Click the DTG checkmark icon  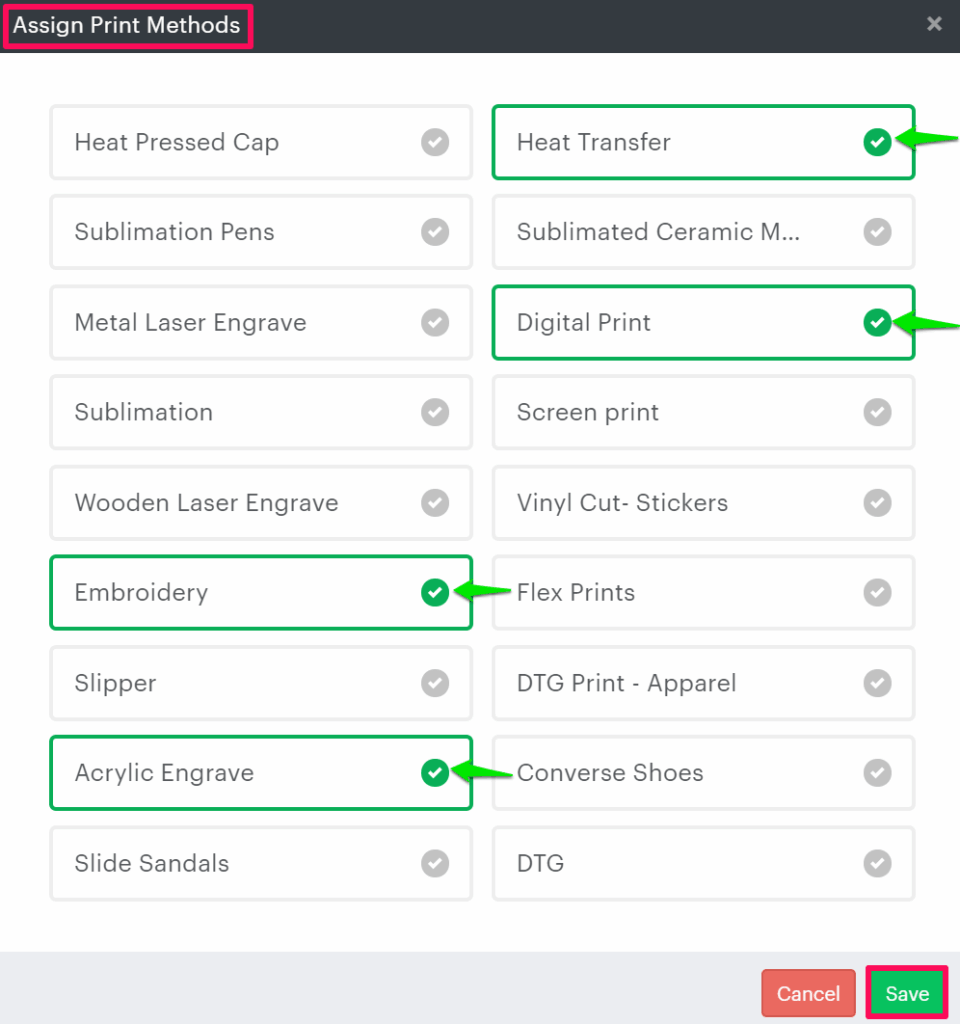pyautogui.click(x=877, y=863)
